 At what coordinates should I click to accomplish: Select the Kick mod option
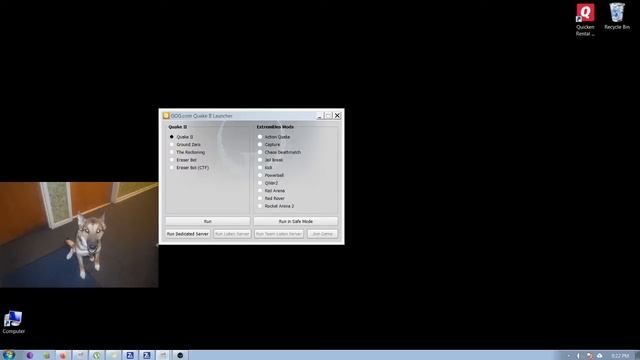point(264,168)
